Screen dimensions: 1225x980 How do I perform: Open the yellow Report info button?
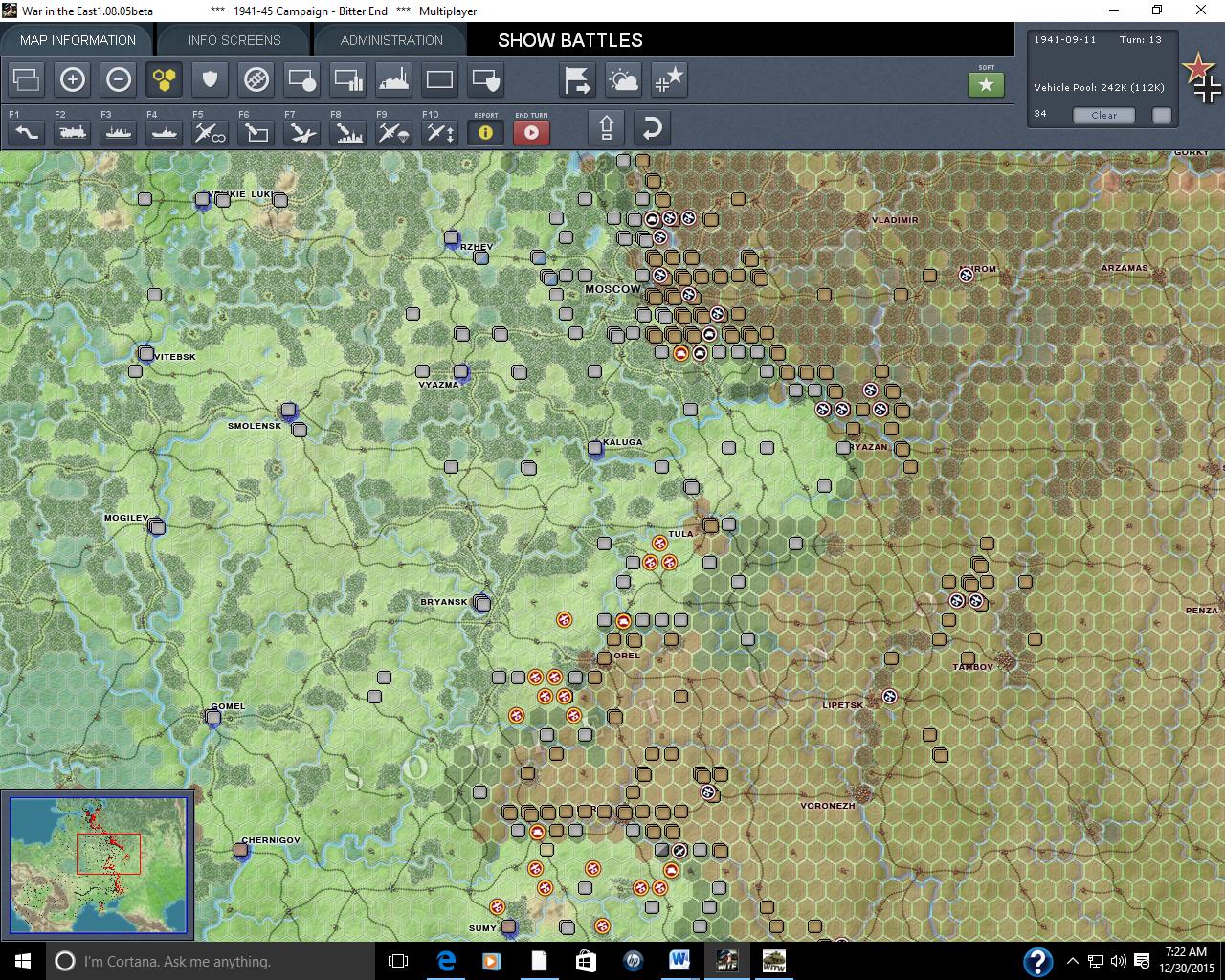[x=486, y=132]
